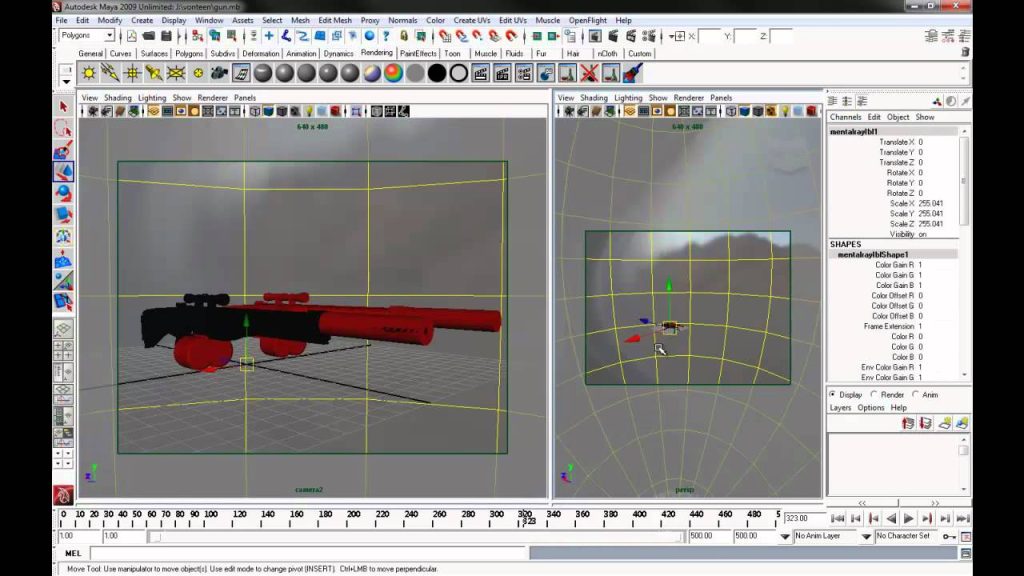The width and height of the screenshot is (1024, 576).
Task: Click the Maya logo at toolbox bottom
Action: click(x=63, y=495)
